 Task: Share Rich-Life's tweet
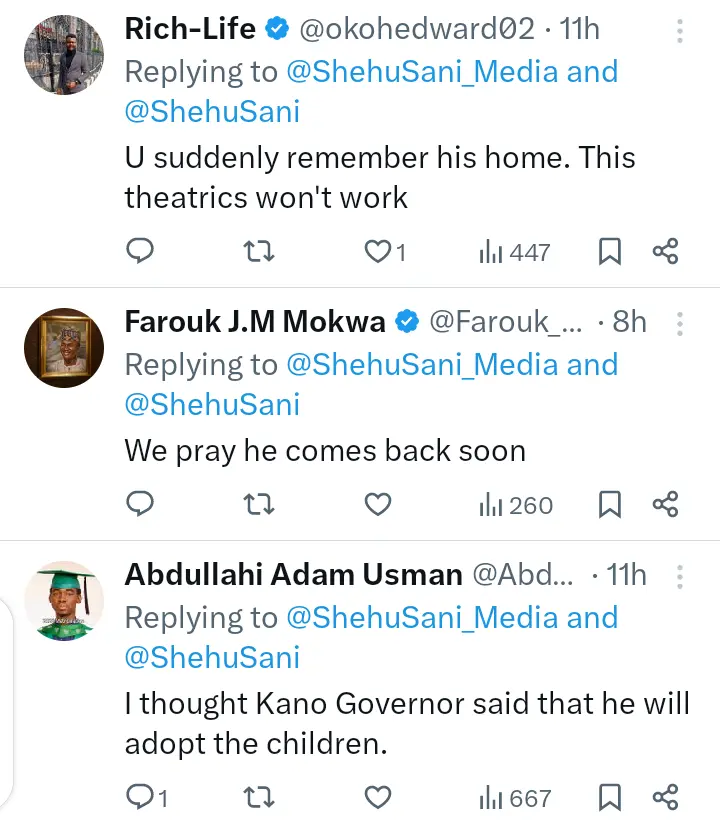tap(666, 252)
